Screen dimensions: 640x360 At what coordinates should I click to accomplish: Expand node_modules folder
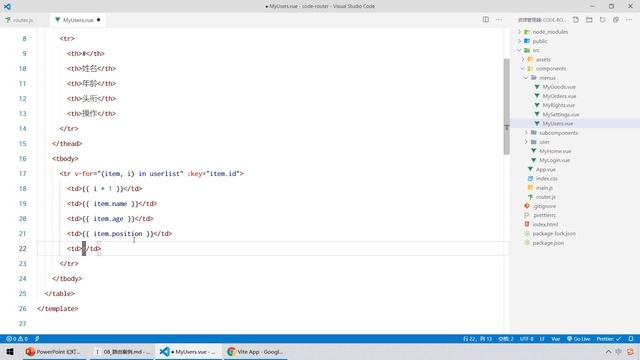click(x=550, y=32)
